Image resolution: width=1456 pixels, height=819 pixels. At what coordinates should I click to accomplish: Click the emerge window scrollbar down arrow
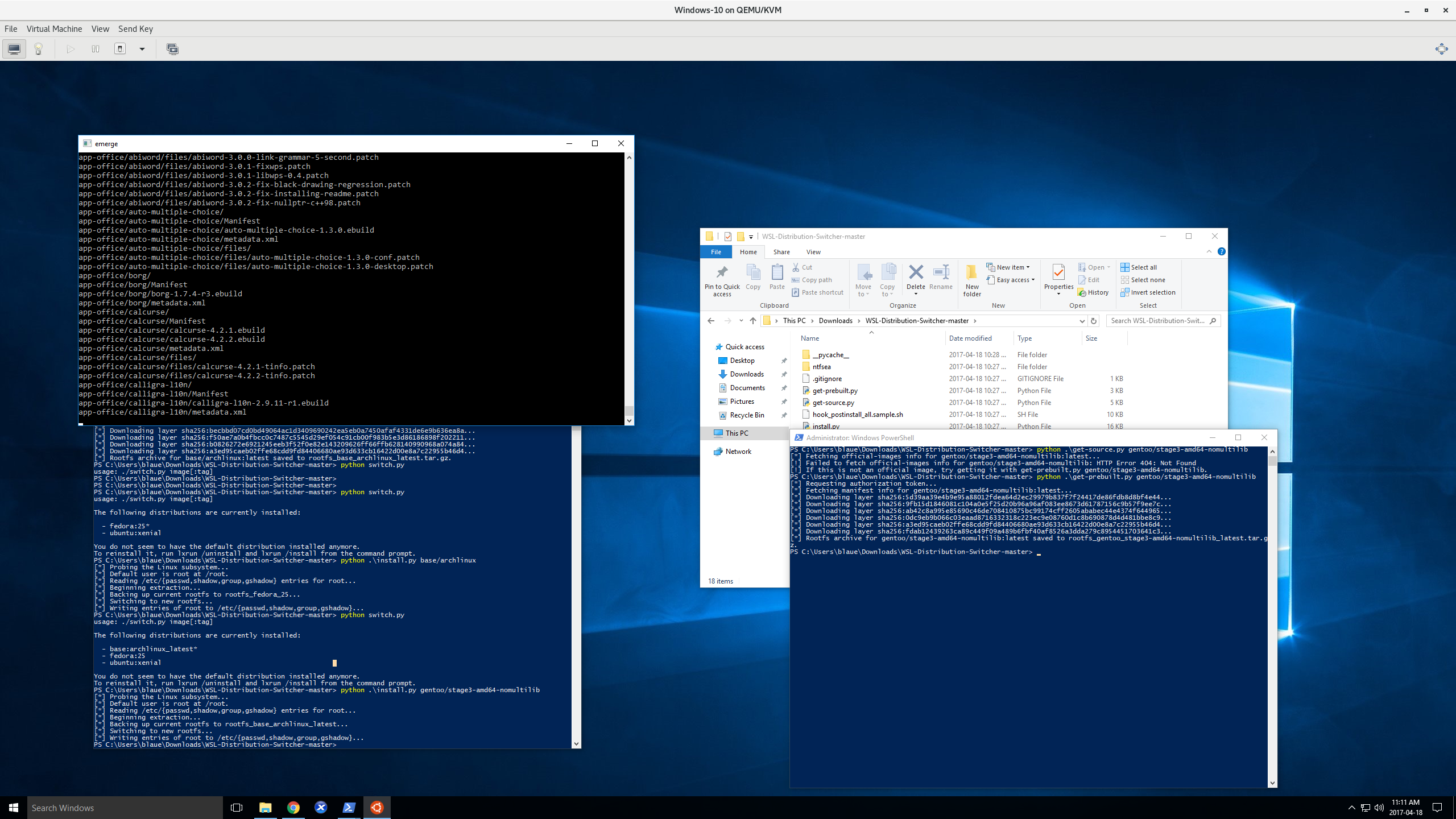[x=629, y=421]
